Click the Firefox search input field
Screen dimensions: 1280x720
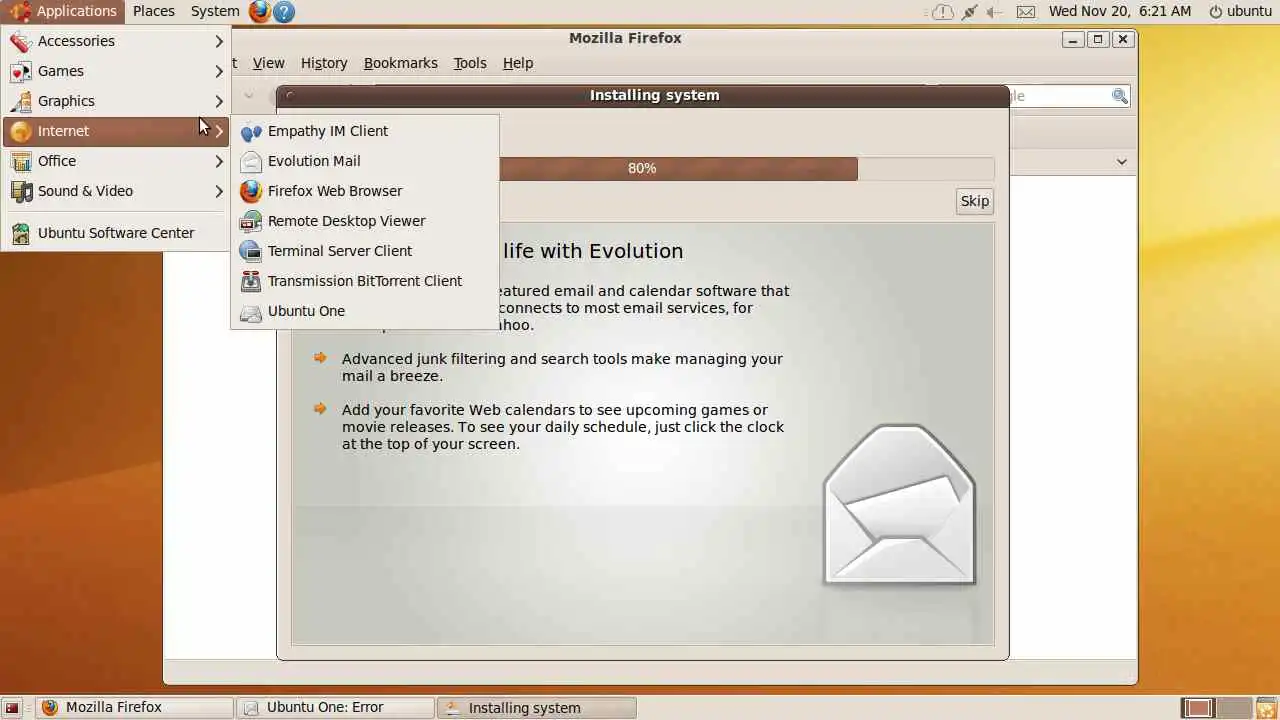click(x=1060, y=96)
